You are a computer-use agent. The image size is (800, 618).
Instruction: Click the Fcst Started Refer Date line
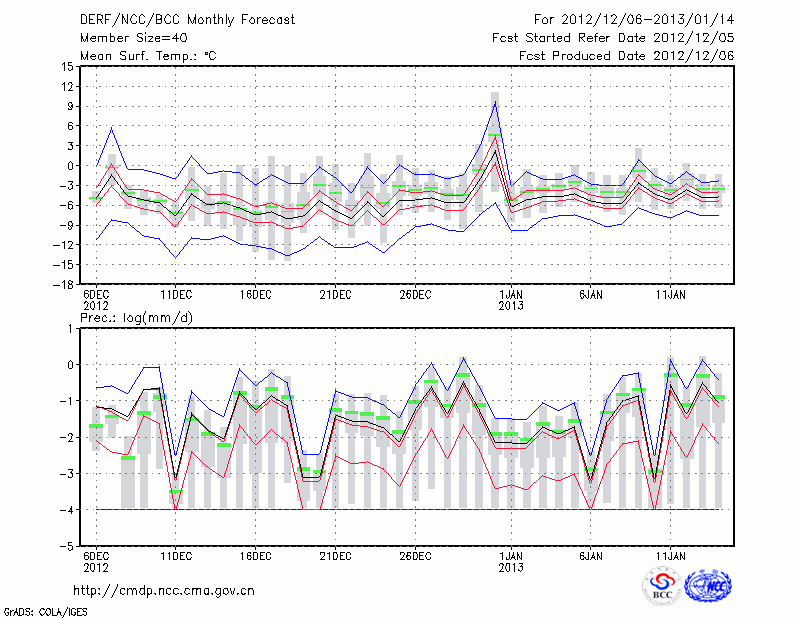coord(613,37)
